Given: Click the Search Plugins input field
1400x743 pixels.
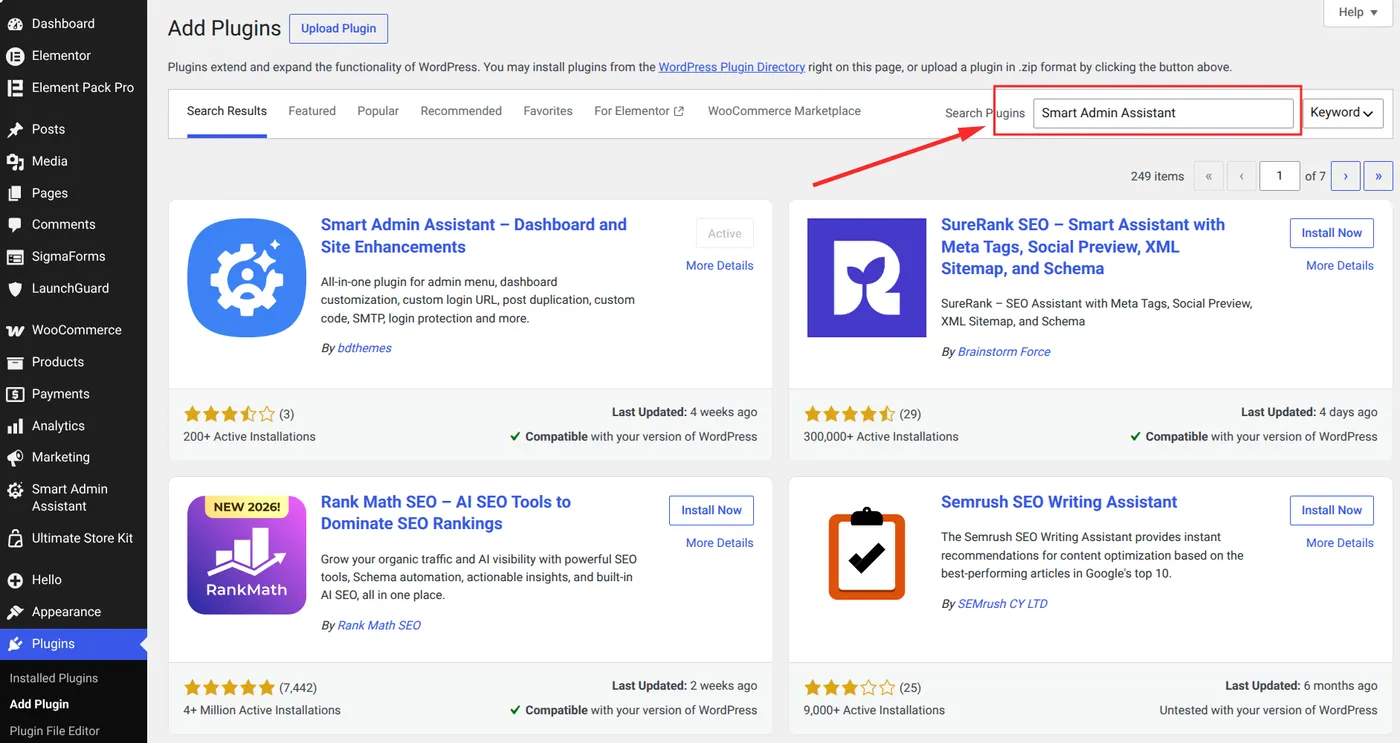Looking at the screenshot, I should [x=1163, y=113].
